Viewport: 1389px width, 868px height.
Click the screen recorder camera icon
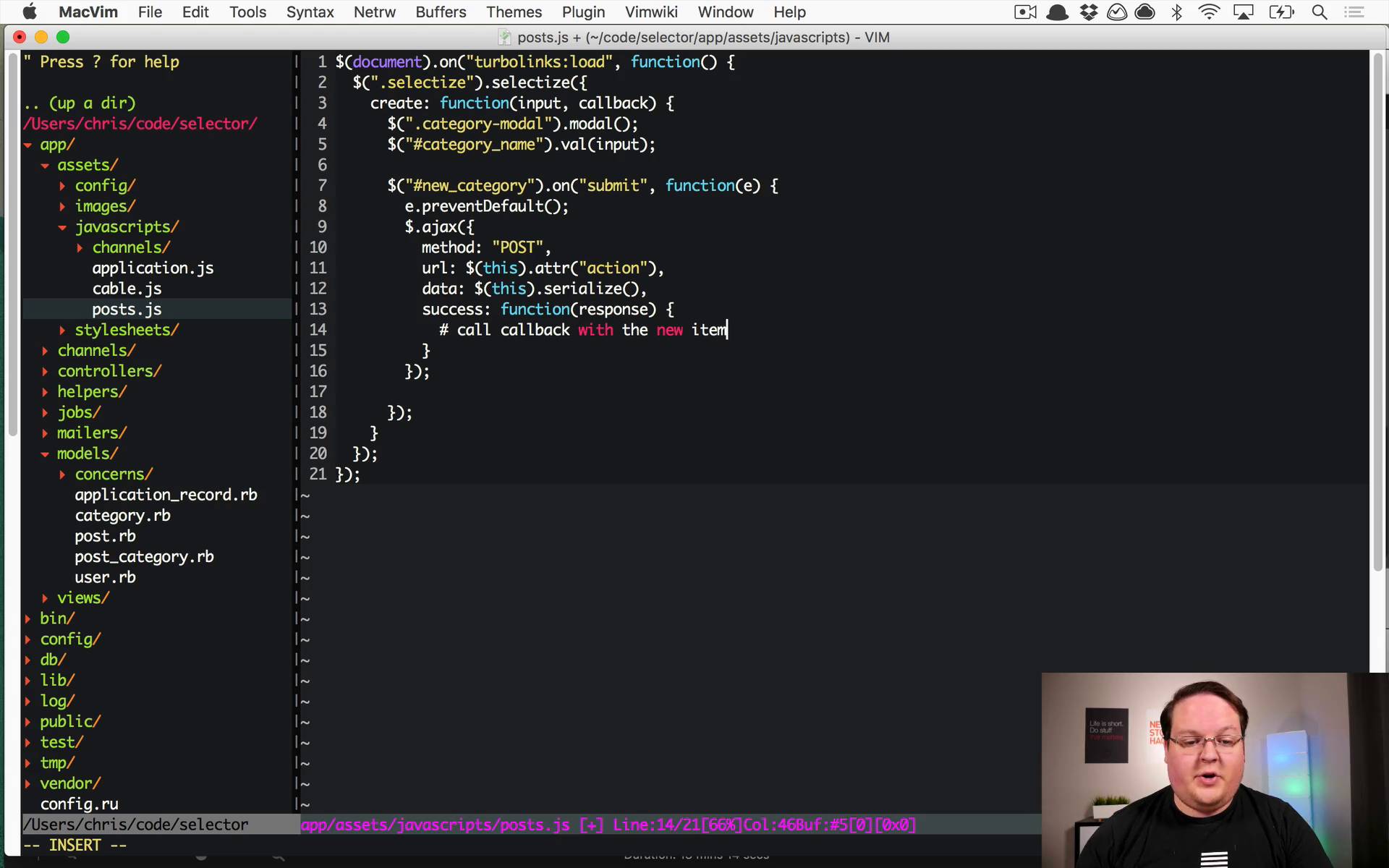(1025, 12)
